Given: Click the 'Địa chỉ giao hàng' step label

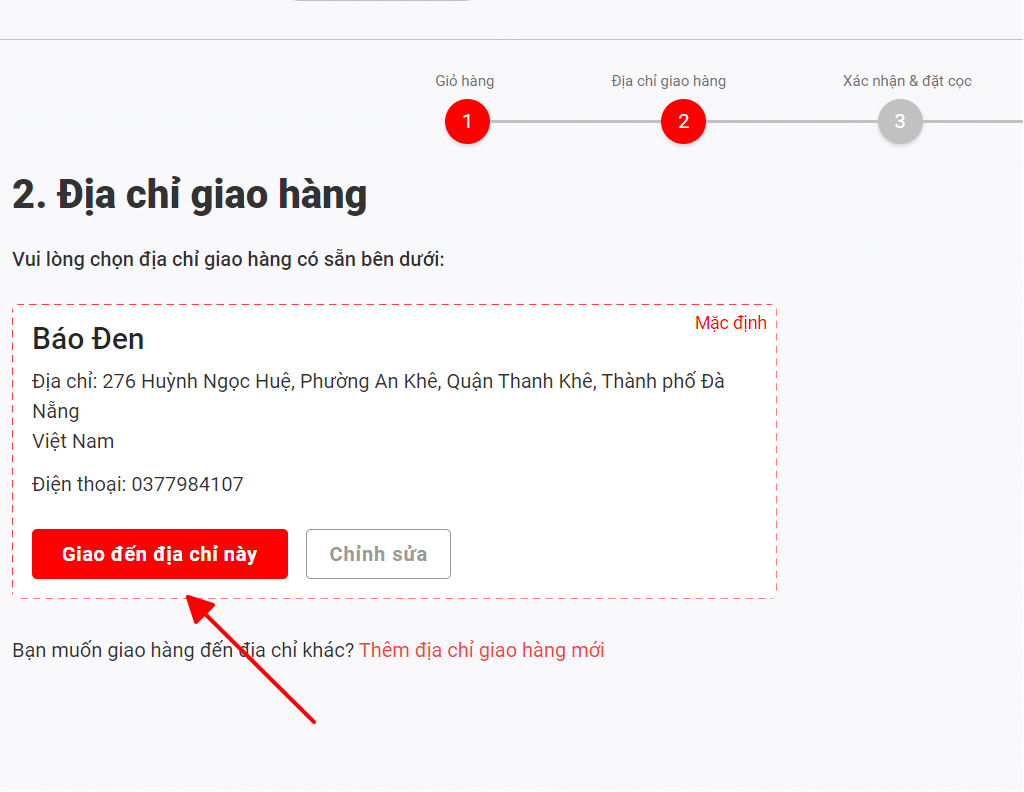Looking at the screenshot, I should (x=668, y=81).
